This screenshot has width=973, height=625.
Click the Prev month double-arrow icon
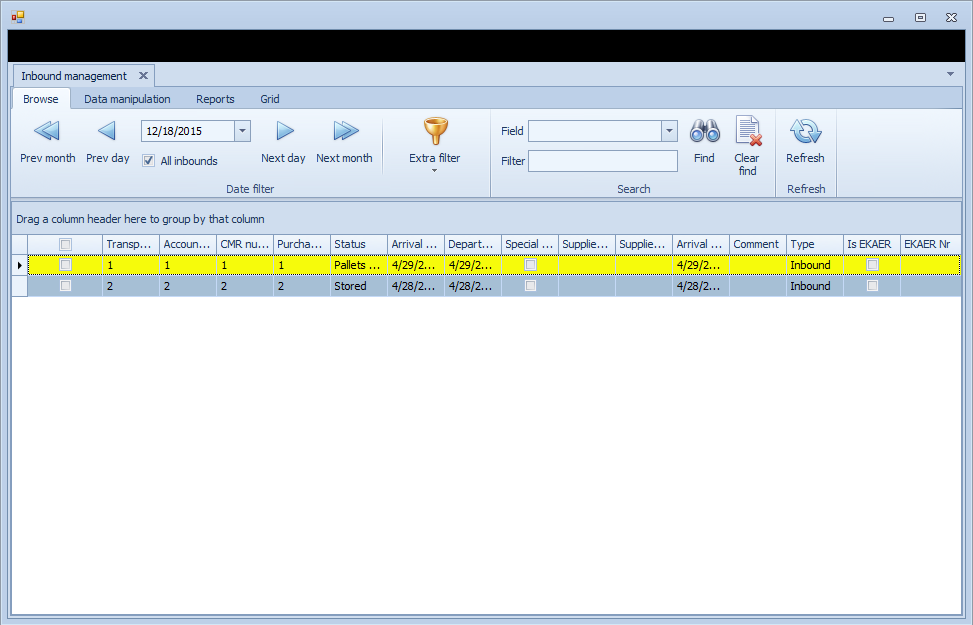(x=47, y=131)
